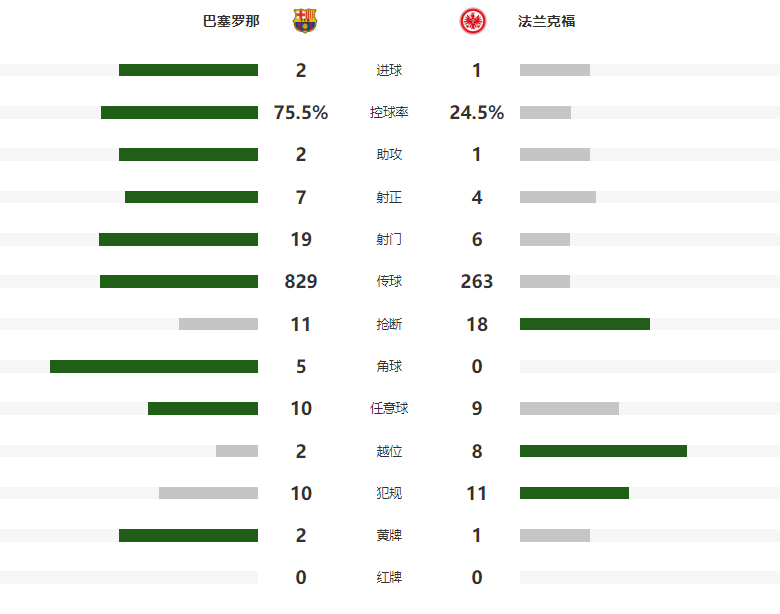Image resolution: width=780 pixels, height=614 pixels.
Task: Click the 进球 stat label
Action: (x=389, y=70)
